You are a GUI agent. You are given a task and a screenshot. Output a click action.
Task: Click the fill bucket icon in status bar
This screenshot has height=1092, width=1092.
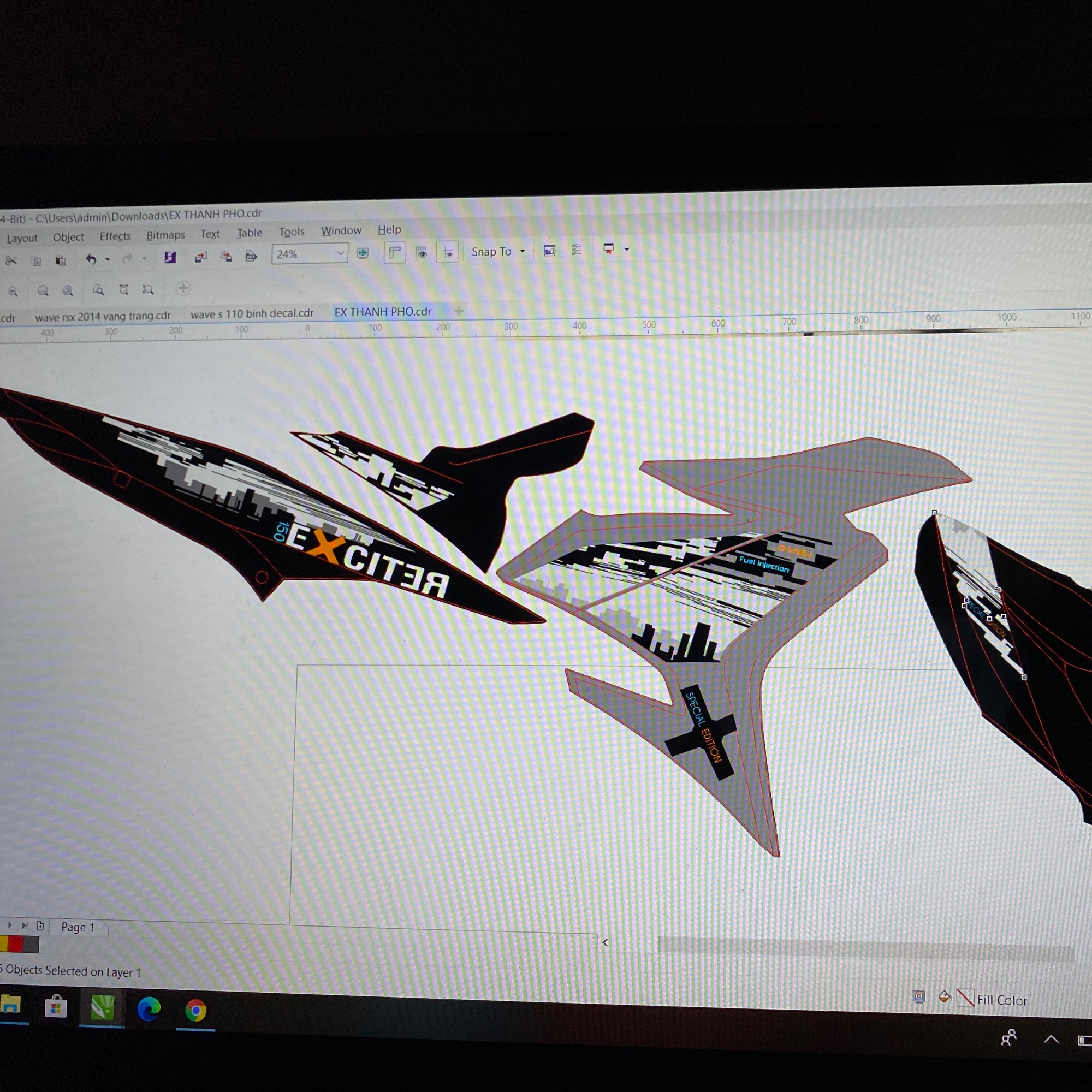click(x=944, y=996)
